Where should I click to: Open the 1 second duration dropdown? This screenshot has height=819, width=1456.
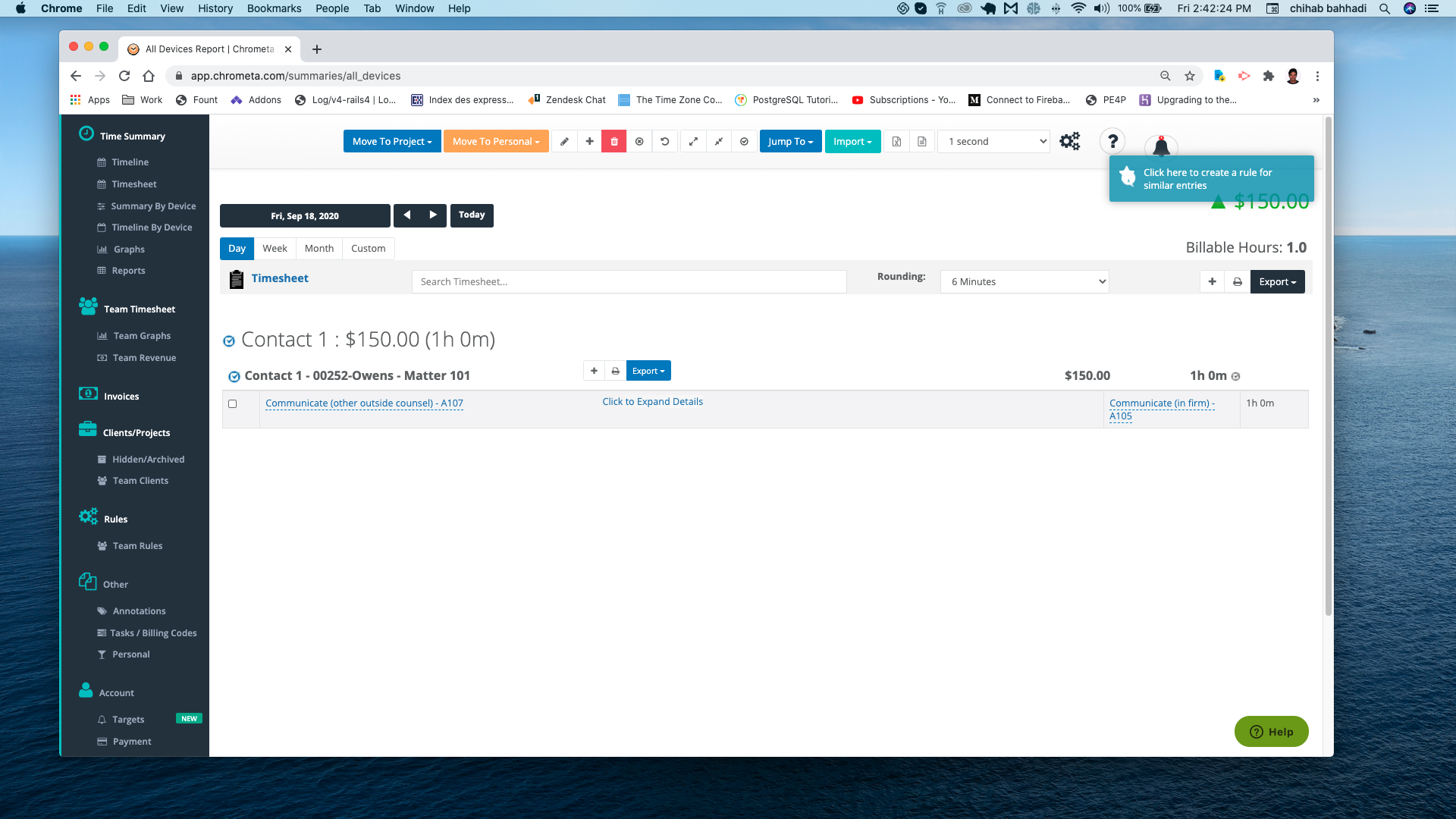click(x=993, y=141)
